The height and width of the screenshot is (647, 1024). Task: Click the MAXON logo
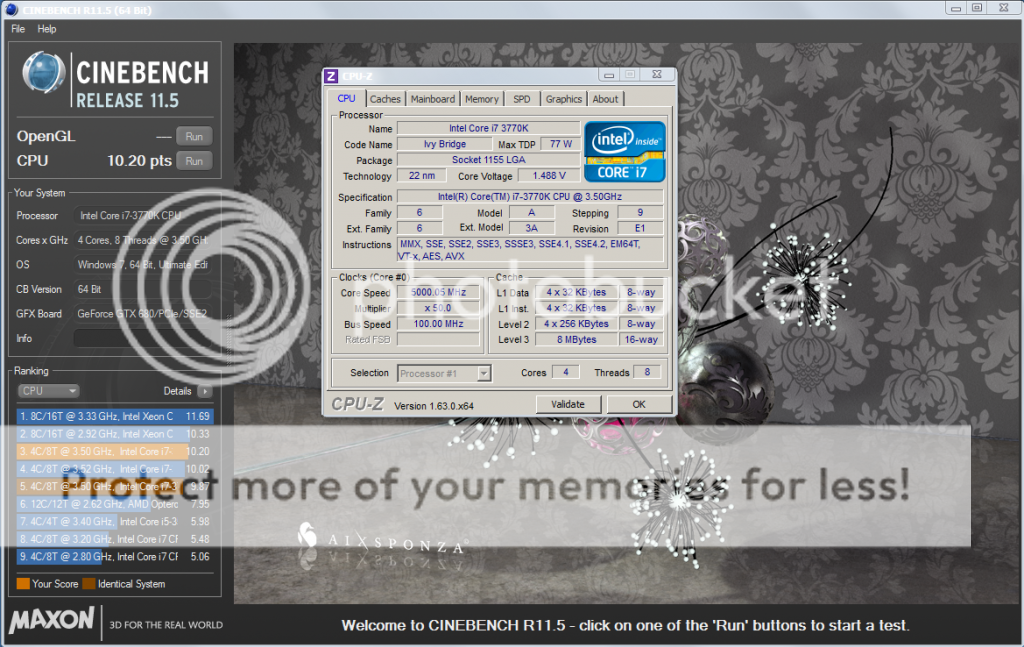[x=52, y=621]
